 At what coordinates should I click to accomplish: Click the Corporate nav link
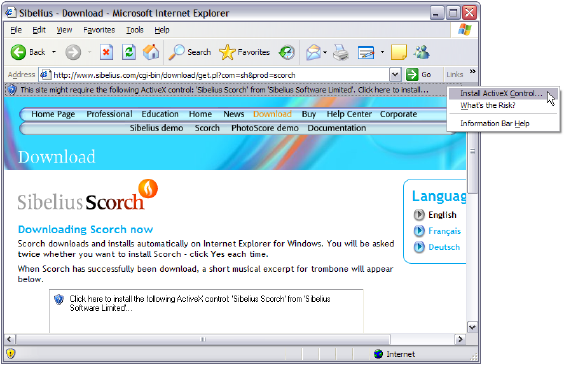pyautogui.click(x=399, y=114)
